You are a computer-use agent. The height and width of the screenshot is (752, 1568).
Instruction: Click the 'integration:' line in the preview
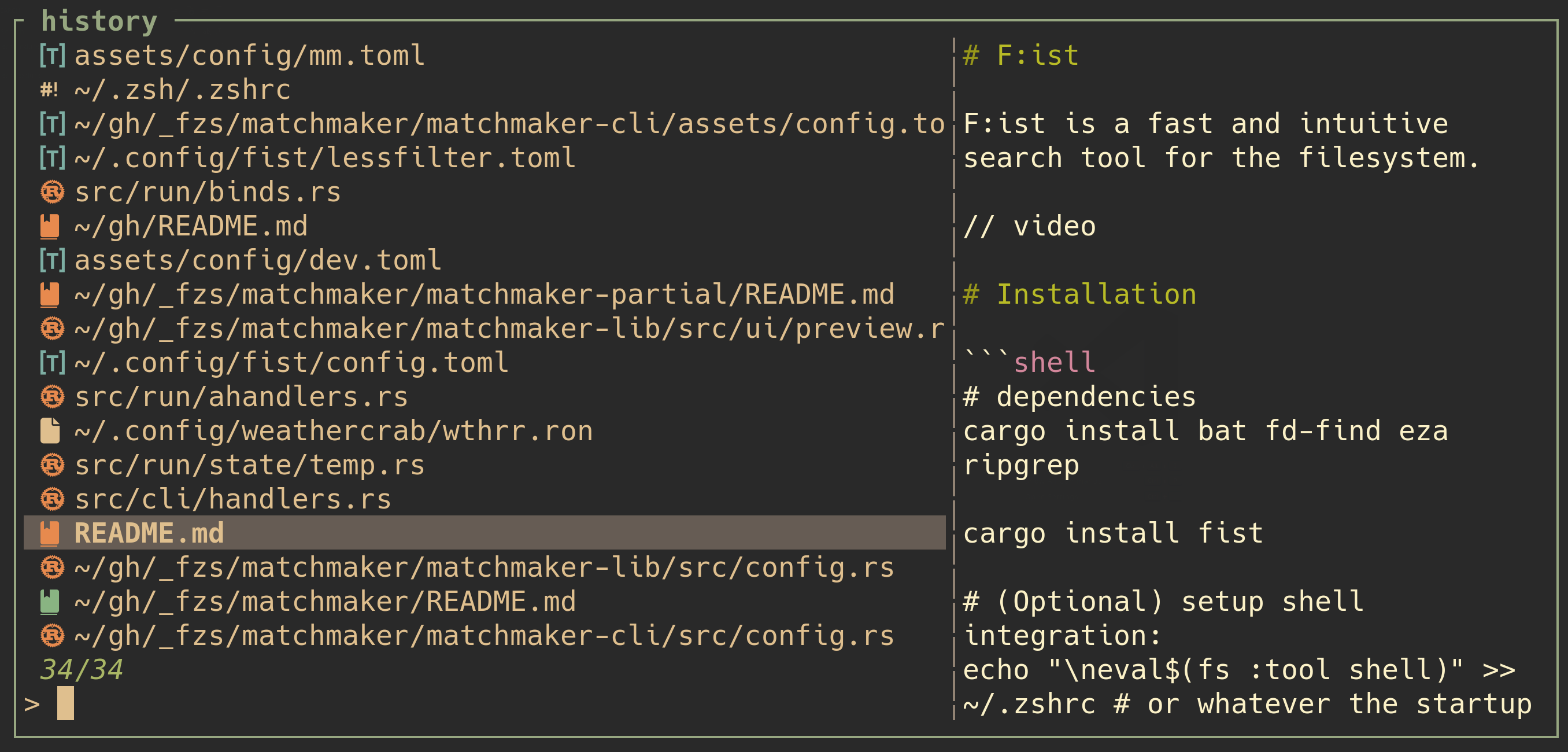point(1063,636)
